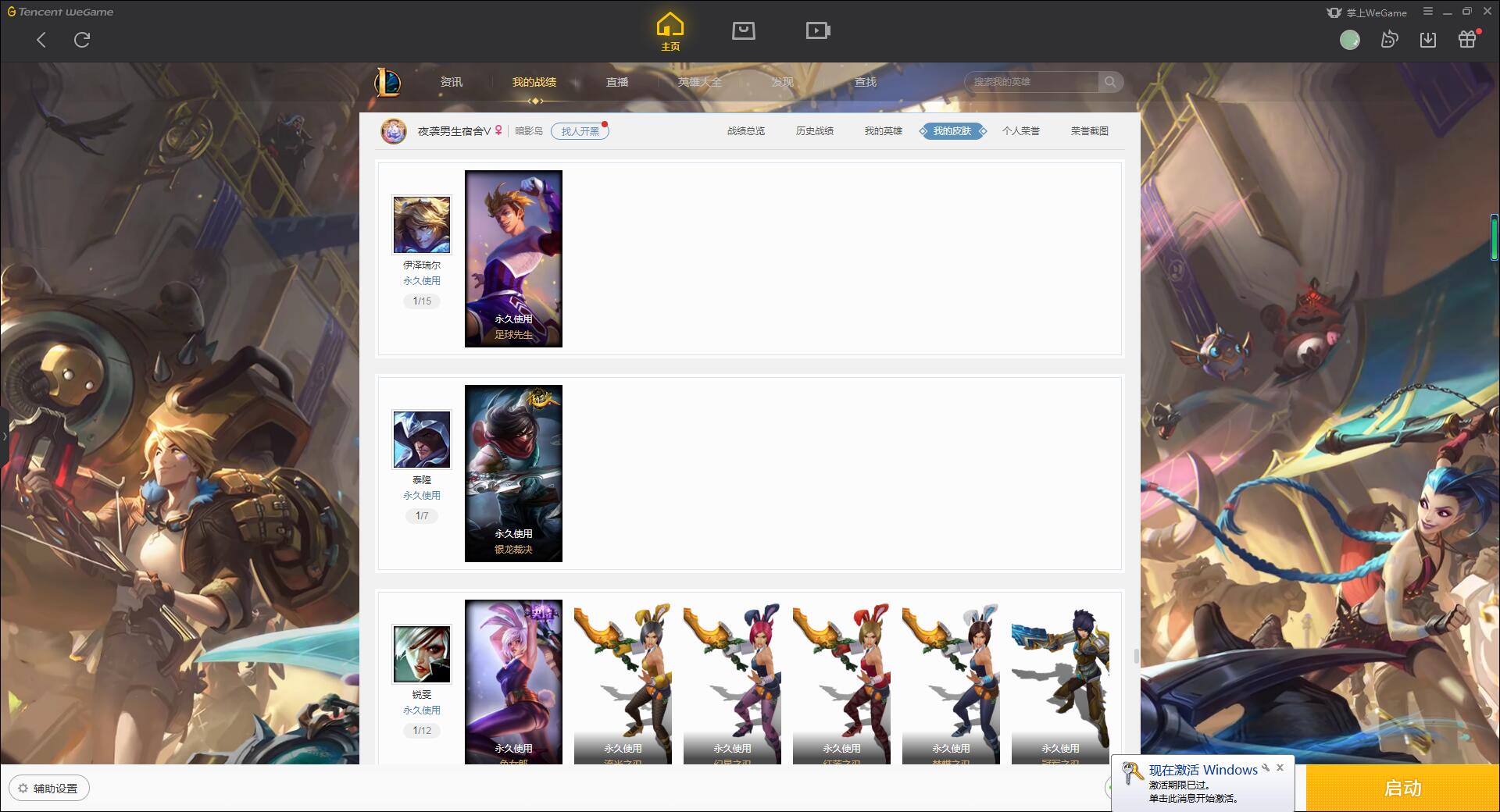Click the player profile avatar 夜袭男生宿舍V
This screenshot has width=1500, height=812.
click(394, 131)
